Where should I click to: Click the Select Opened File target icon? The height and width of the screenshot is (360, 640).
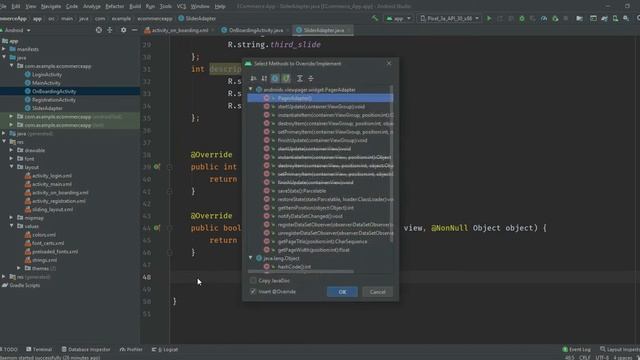click(99, 30)
